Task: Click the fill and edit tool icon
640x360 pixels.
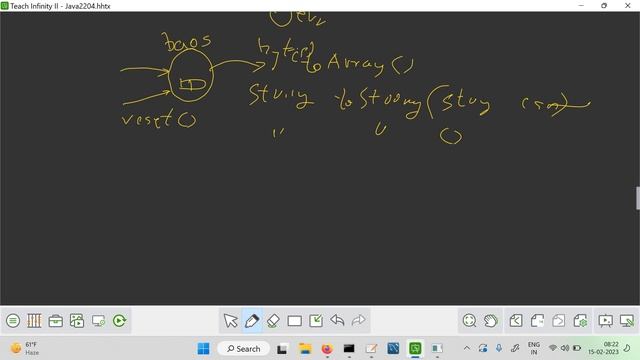Action: 316,321
